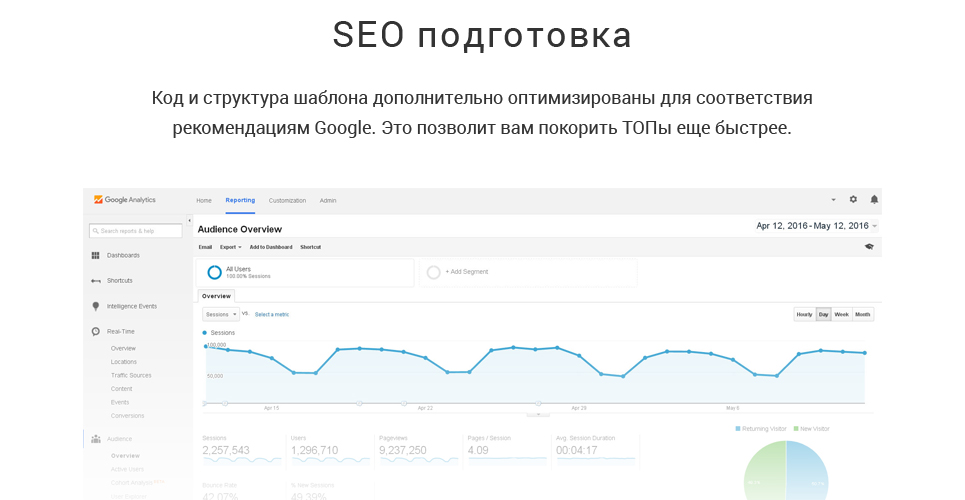
Task: Switch chart to Hourly view
Action: click(804, 314)
